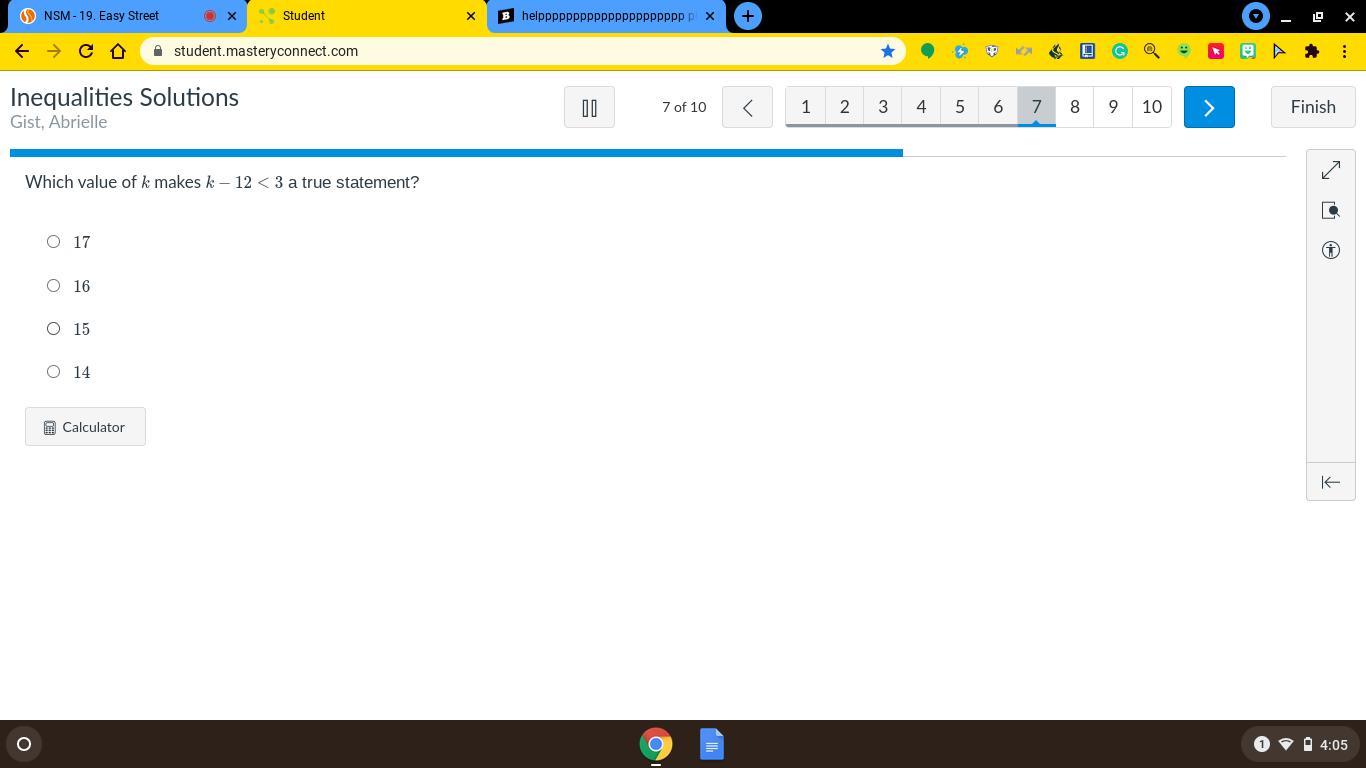Open the blue lightning bolt extension
The height and width of the screenshot is (768, 1366).
click(x=960, y=51)
